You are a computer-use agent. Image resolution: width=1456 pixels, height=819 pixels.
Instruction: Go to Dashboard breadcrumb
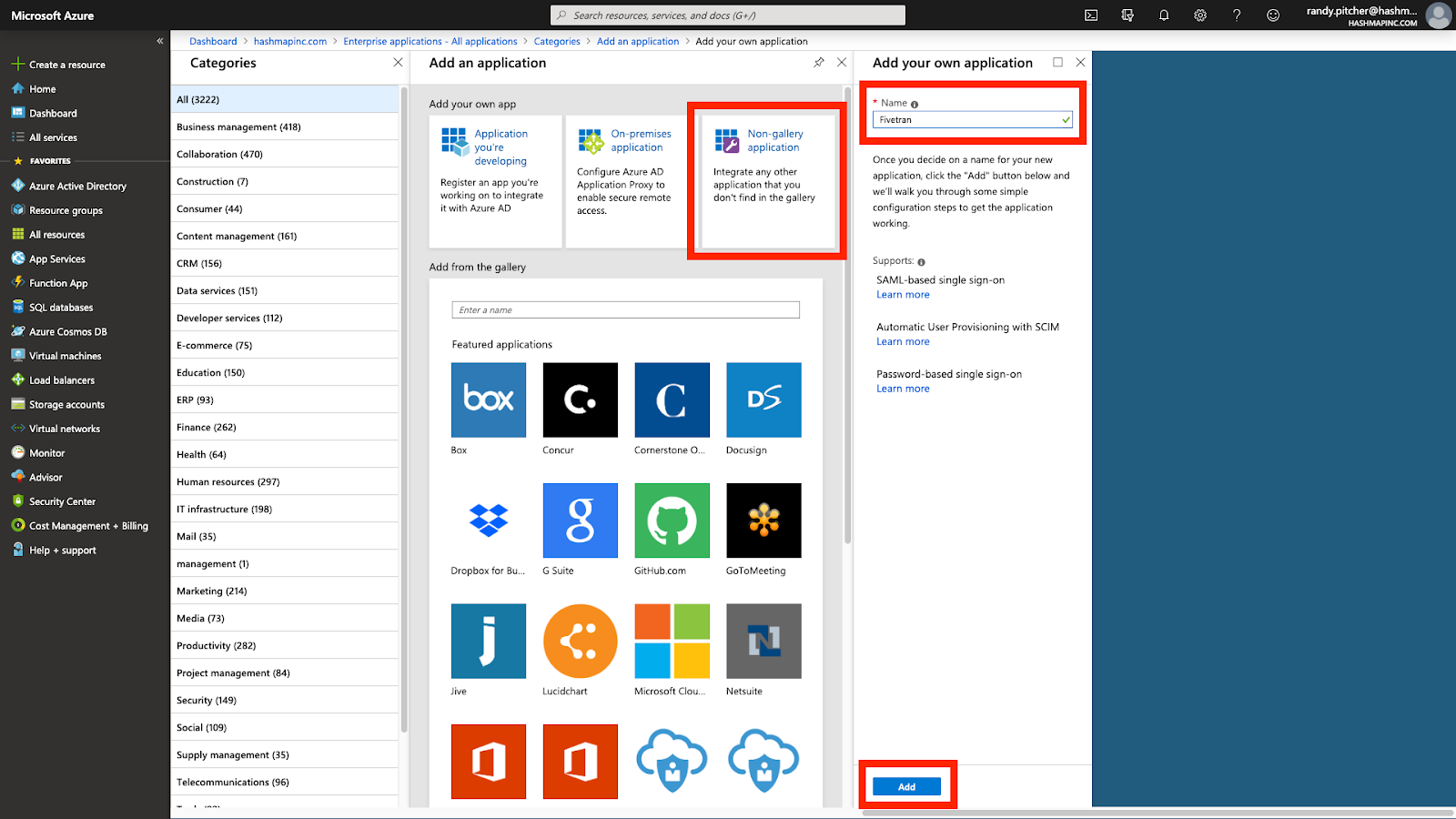coord(213,41)
